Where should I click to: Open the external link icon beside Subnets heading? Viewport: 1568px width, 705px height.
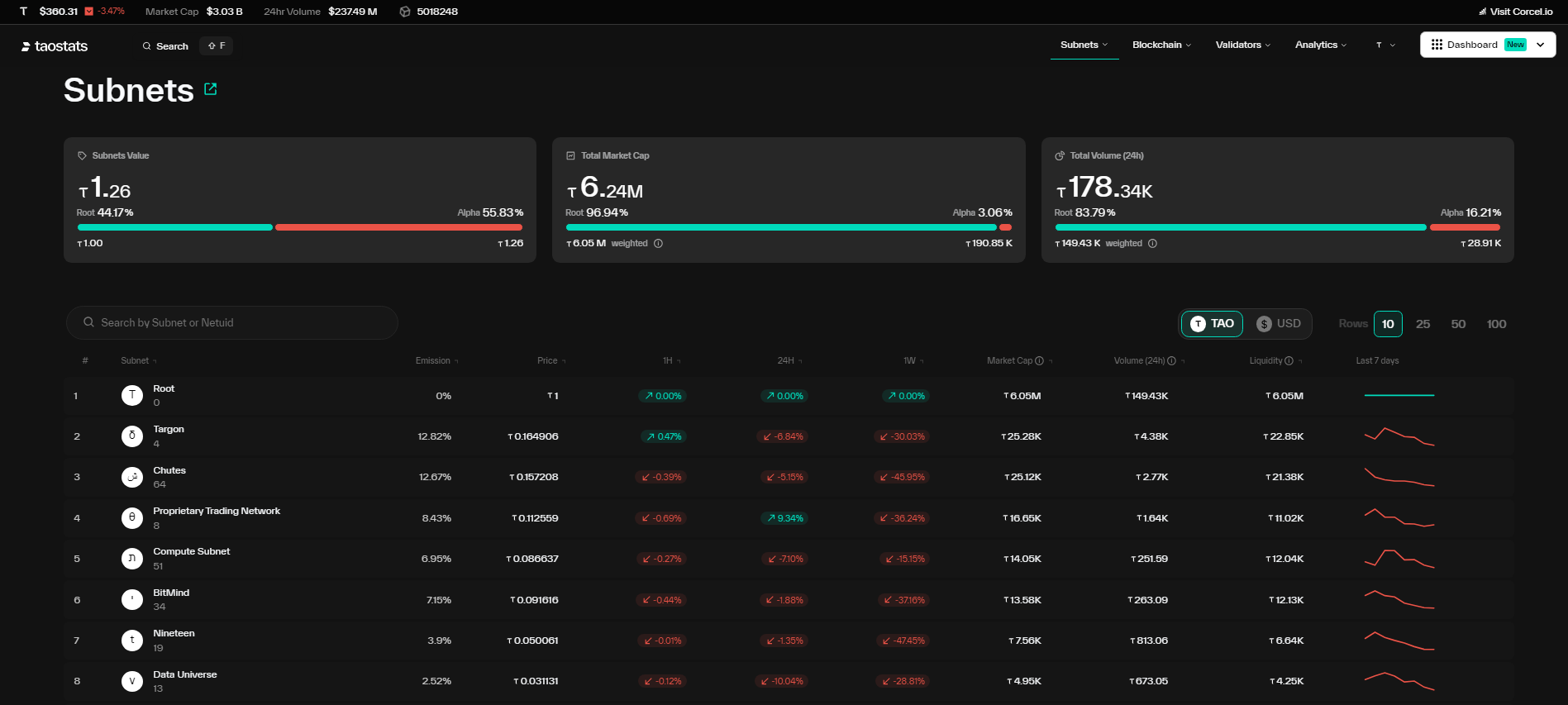tap(211, 89)
